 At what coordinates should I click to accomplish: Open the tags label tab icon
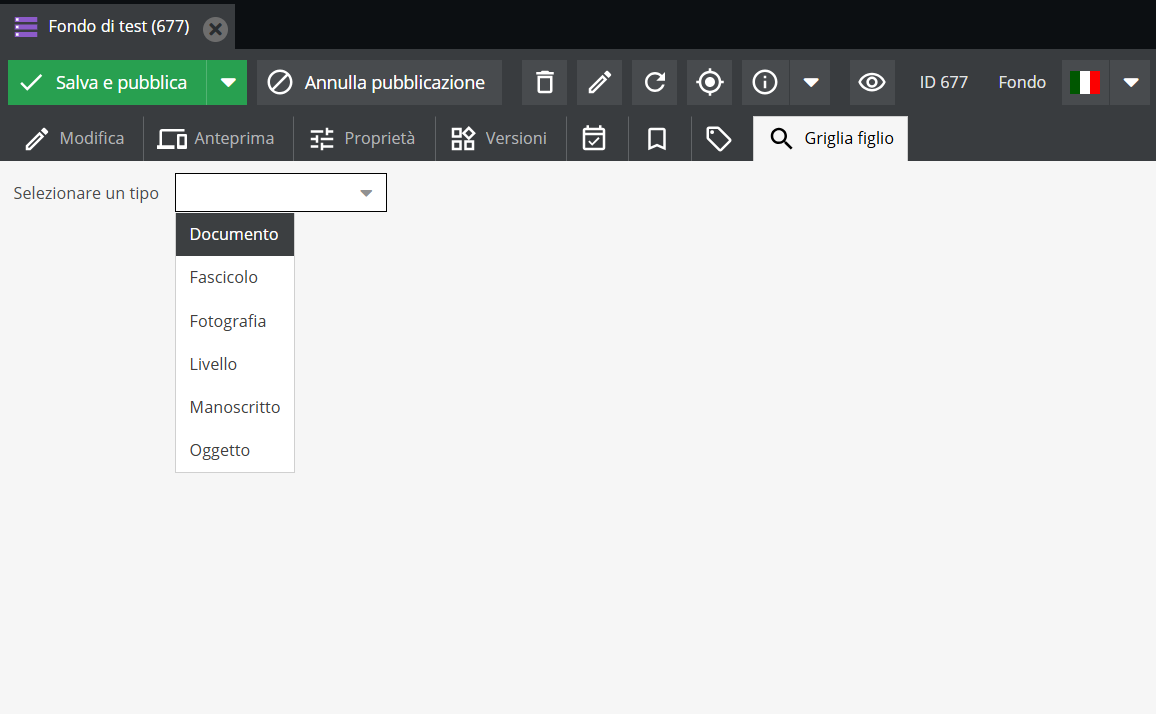click(719, 139)
